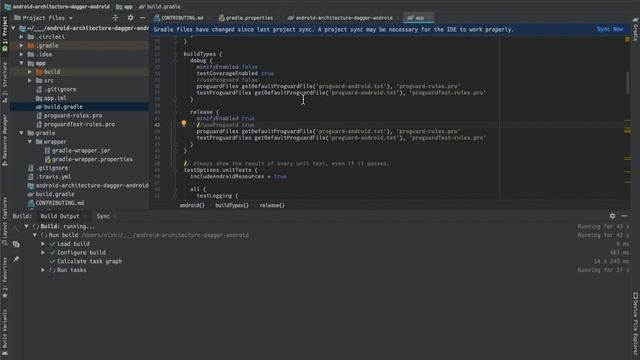Image resolution: width=640 pixels, height=360 pixels.
Task: Open Device File Explorer side tab
Action: (636, 324)
